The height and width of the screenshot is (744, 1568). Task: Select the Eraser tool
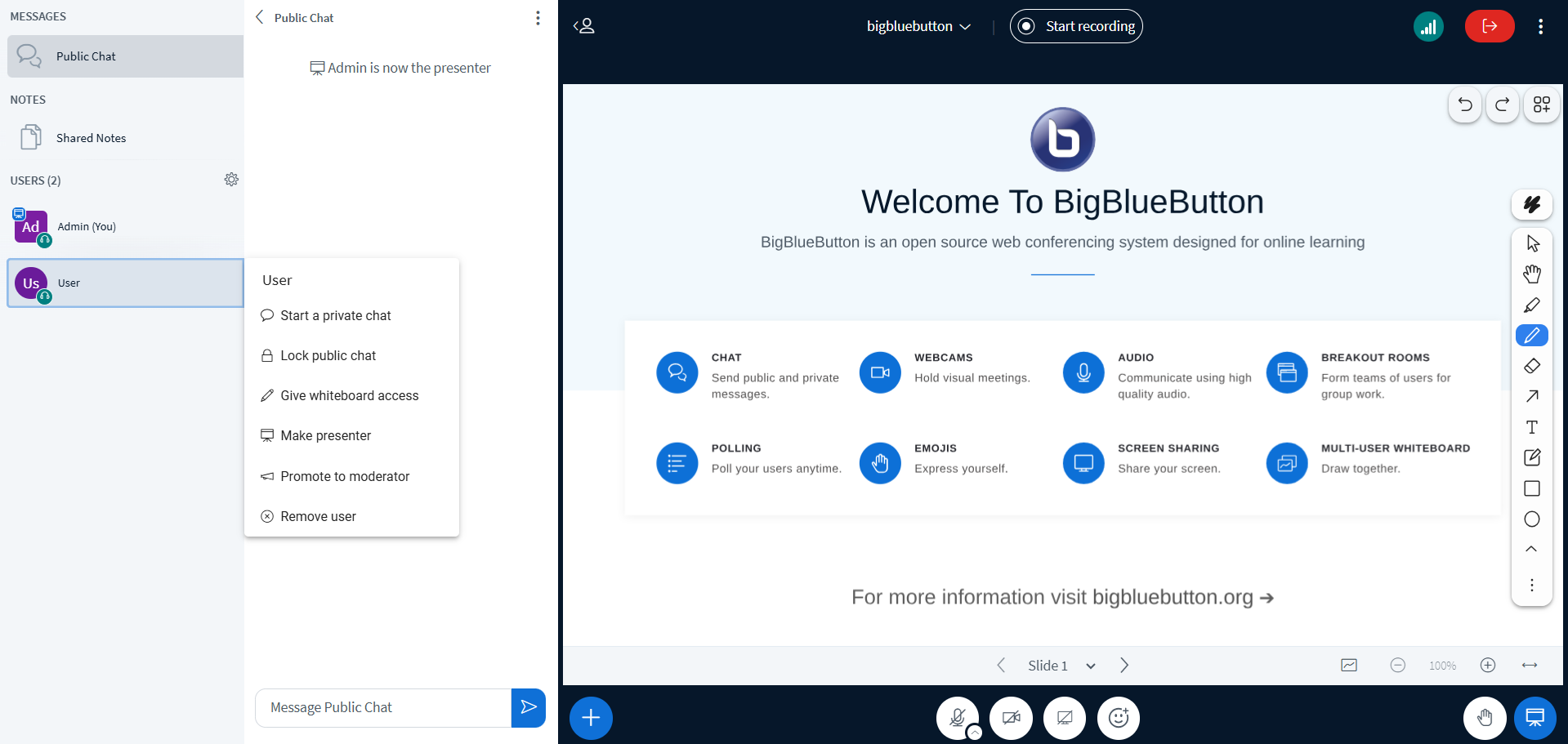(1532, 366)
